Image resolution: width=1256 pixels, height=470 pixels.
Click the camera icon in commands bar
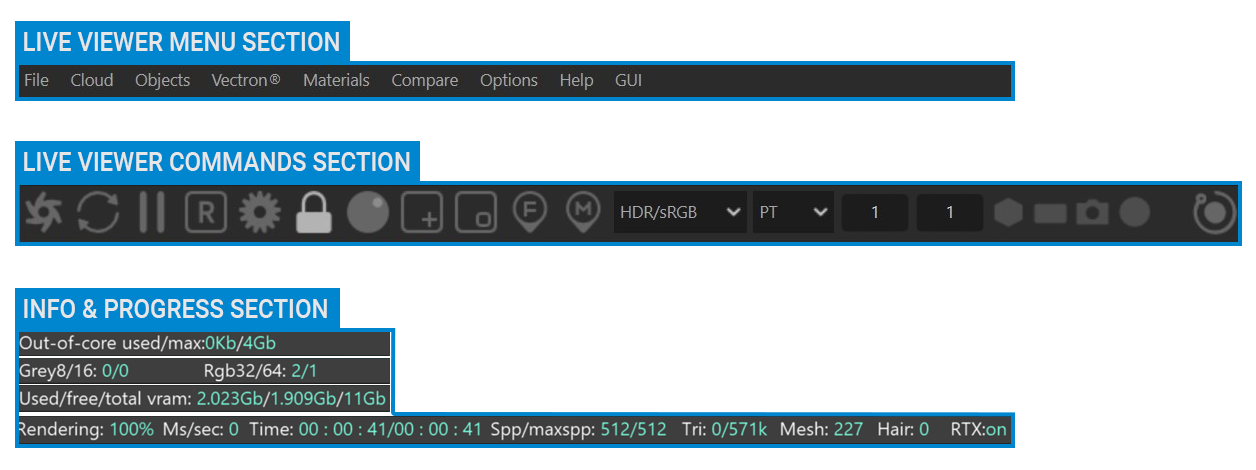coord(1092,212)
